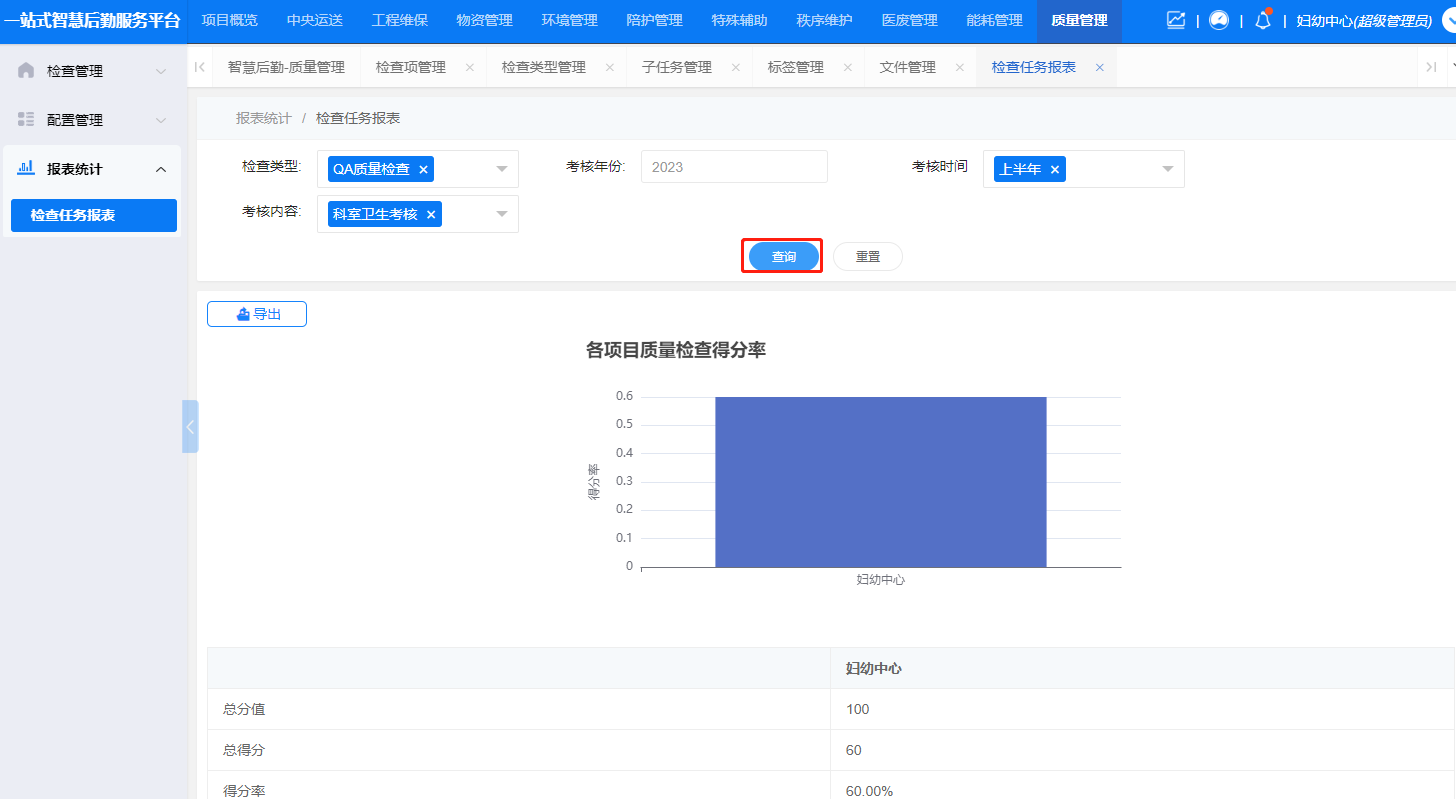This screenshot has width=1456, height=799.
Task: Jump to last tab using right arrow
Action: click(x=1431, y=67)
